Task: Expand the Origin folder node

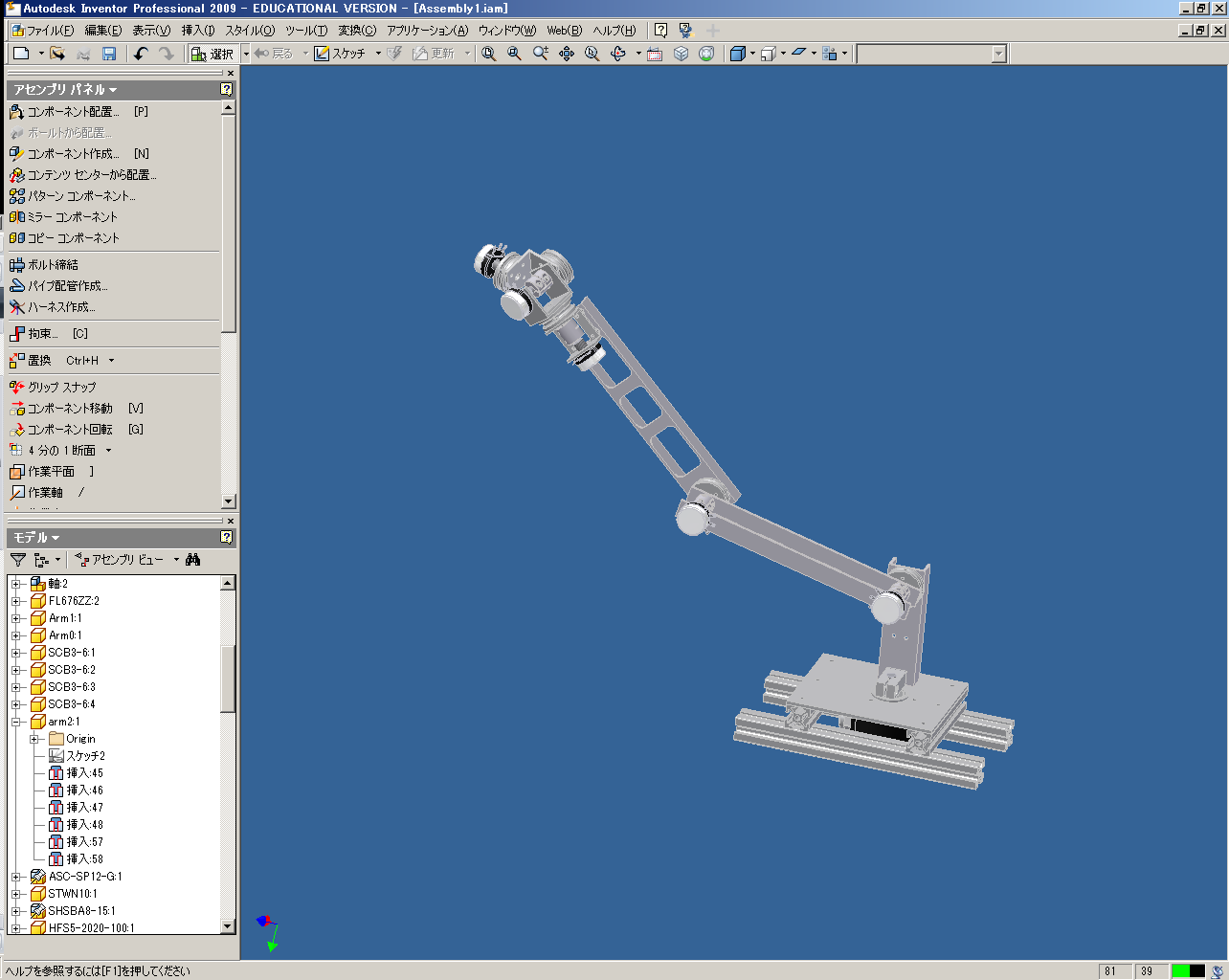Action: point(34,739)
